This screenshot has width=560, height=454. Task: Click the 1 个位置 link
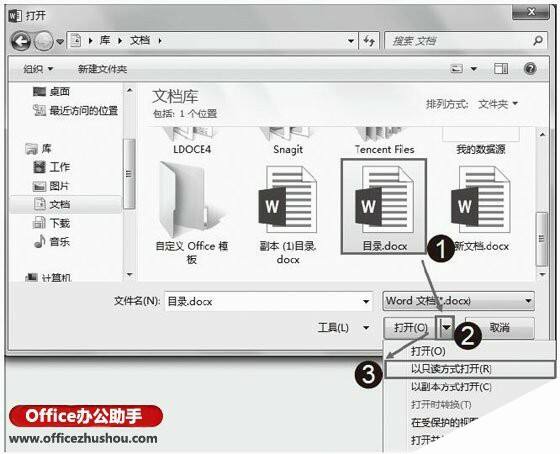[198, 114]
